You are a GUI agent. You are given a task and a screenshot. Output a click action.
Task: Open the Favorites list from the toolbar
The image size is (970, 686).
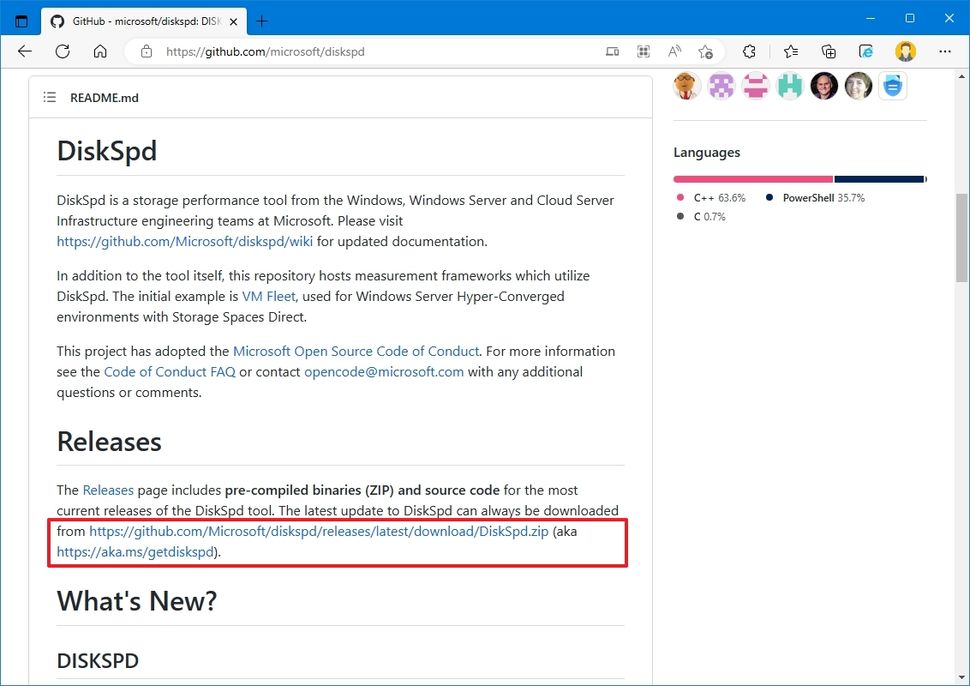789,50
